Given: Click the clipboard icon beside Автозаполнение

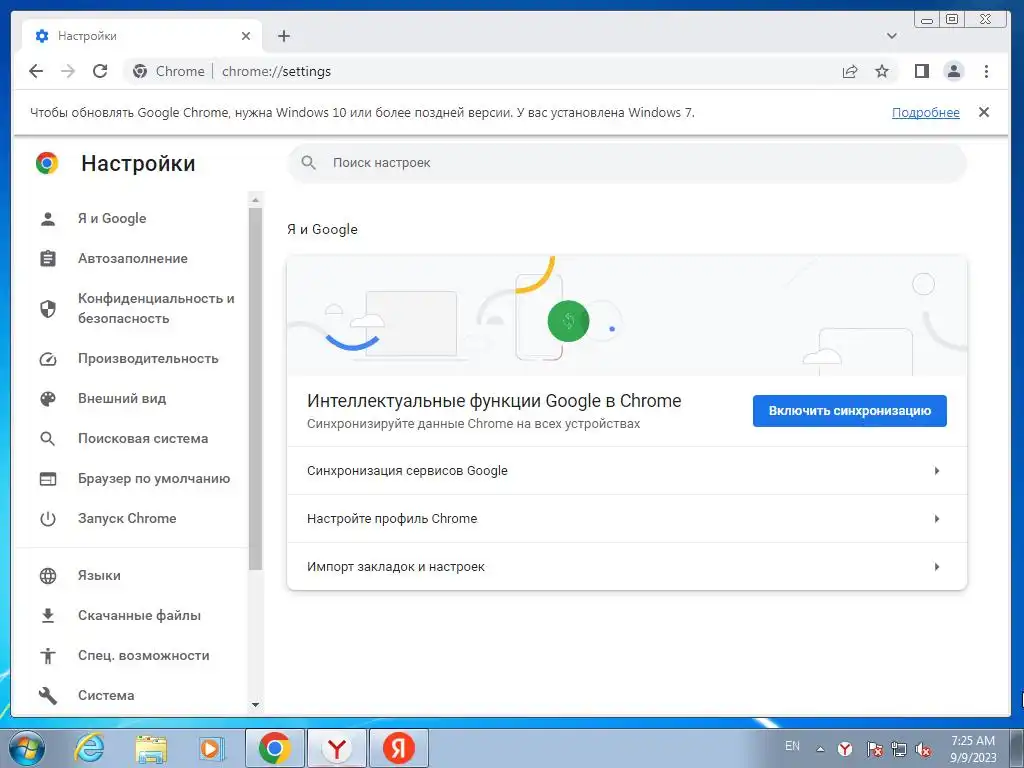Looking at the screenshot, I should 48,259.
